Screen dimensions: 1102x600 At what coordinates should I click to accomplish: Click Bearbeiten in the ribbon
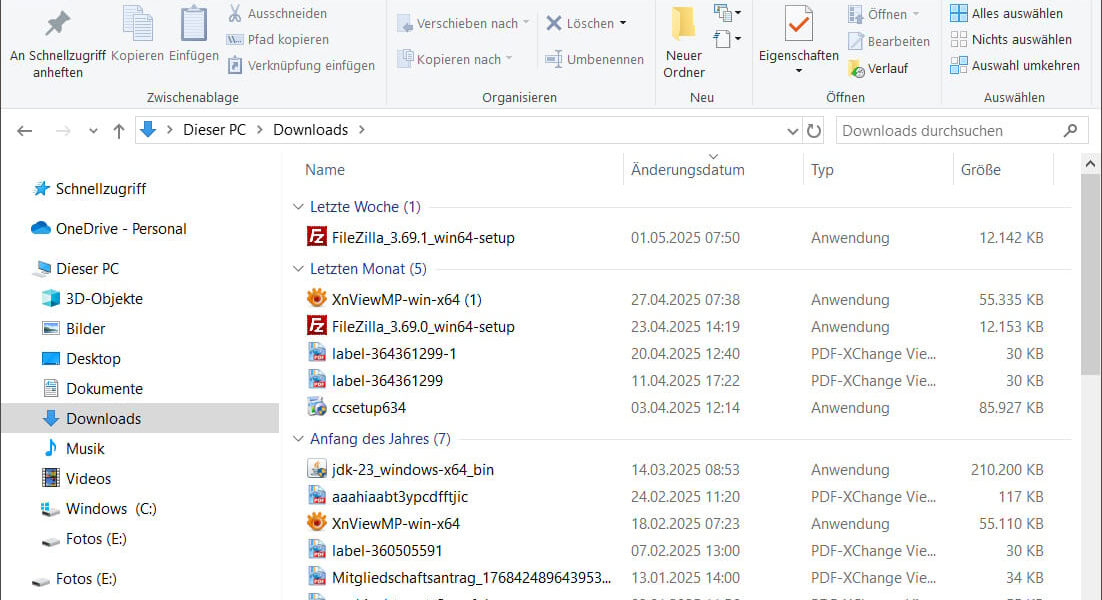889,41
